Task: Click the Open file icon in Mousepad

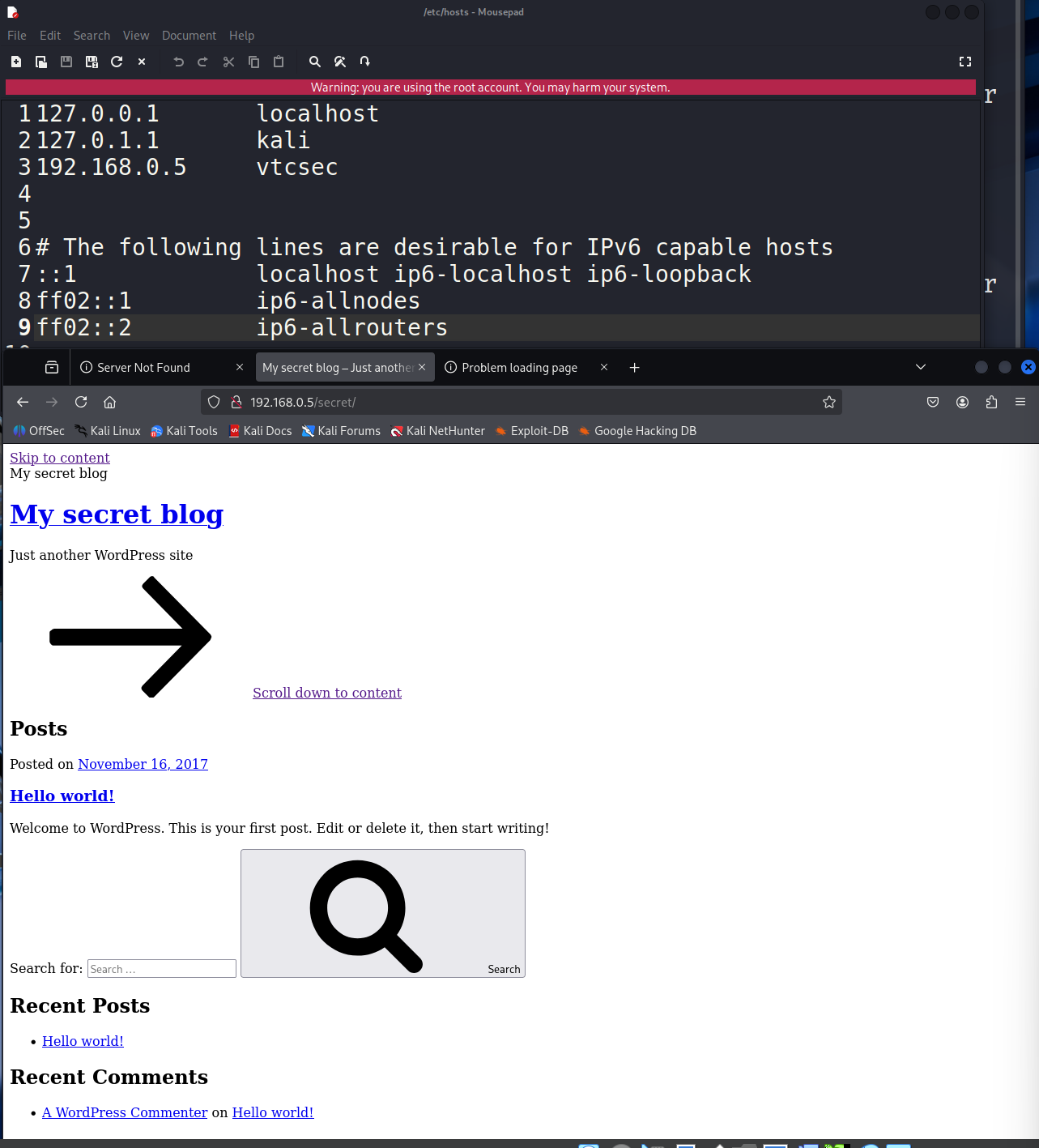Action: pyautogui.click(x=41, y=62)
